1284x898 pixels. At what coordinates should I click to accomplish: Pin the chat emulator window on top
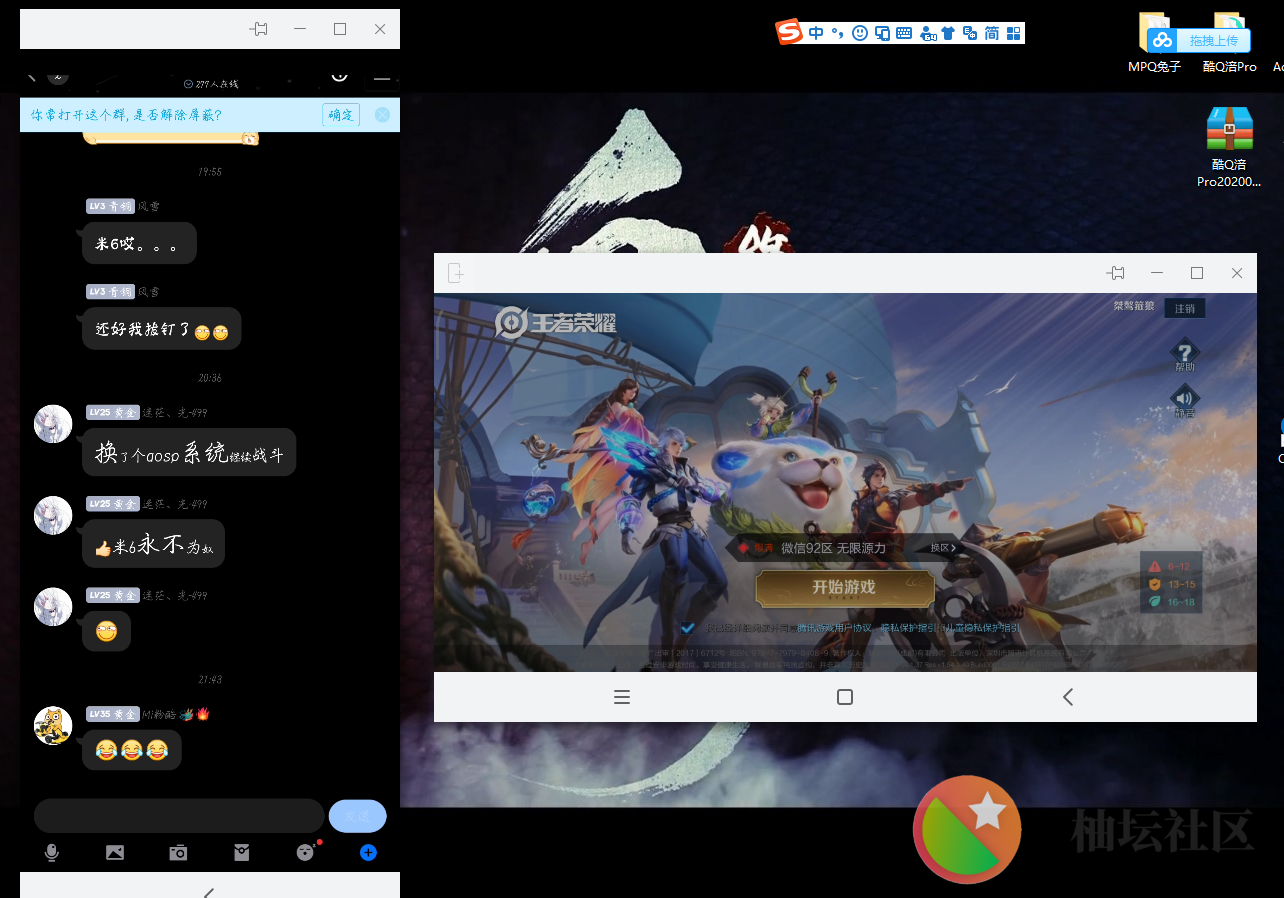click(x=259, y=29)
